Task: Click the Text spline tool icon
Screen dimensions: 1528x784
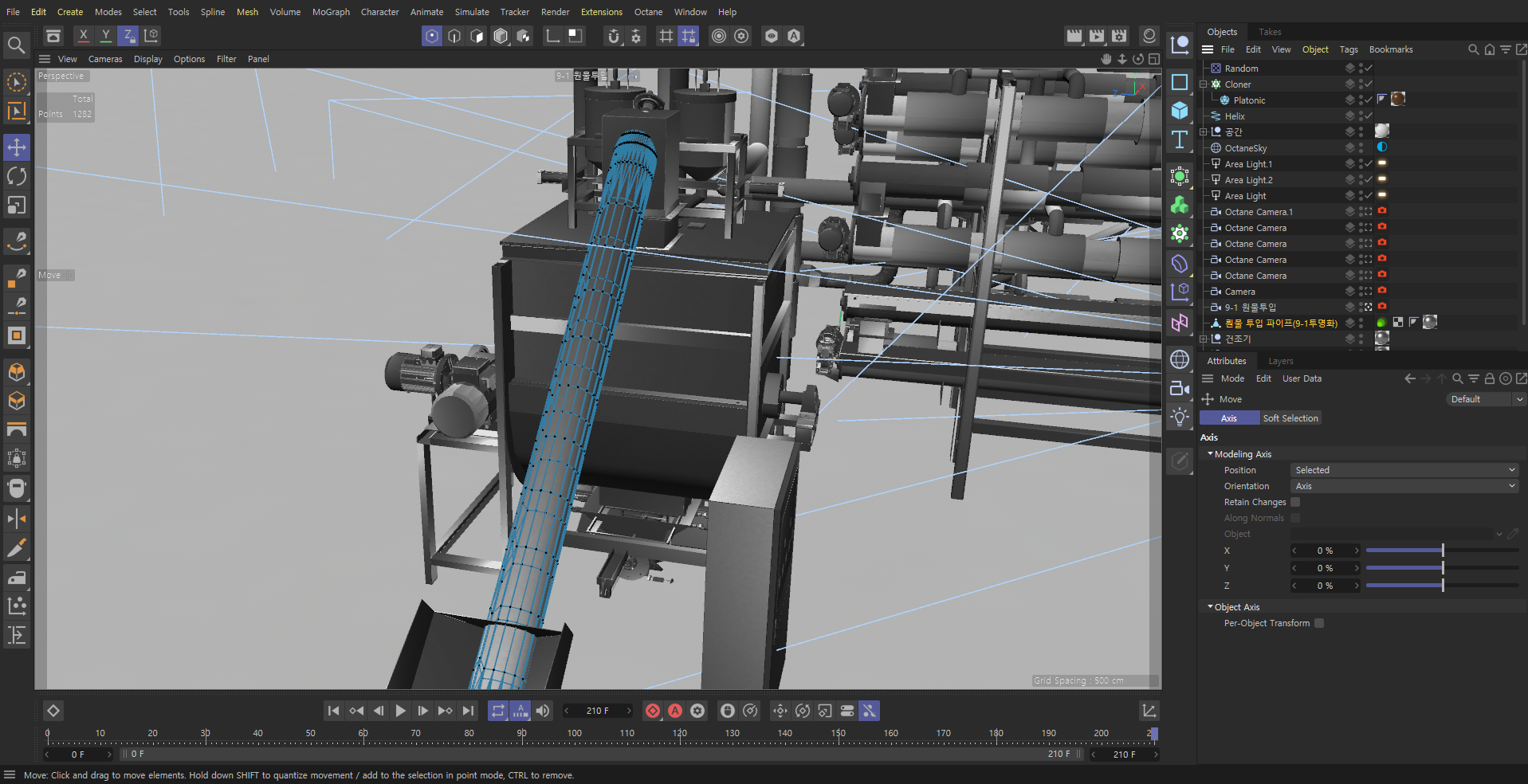Action: click(1180, 140)
